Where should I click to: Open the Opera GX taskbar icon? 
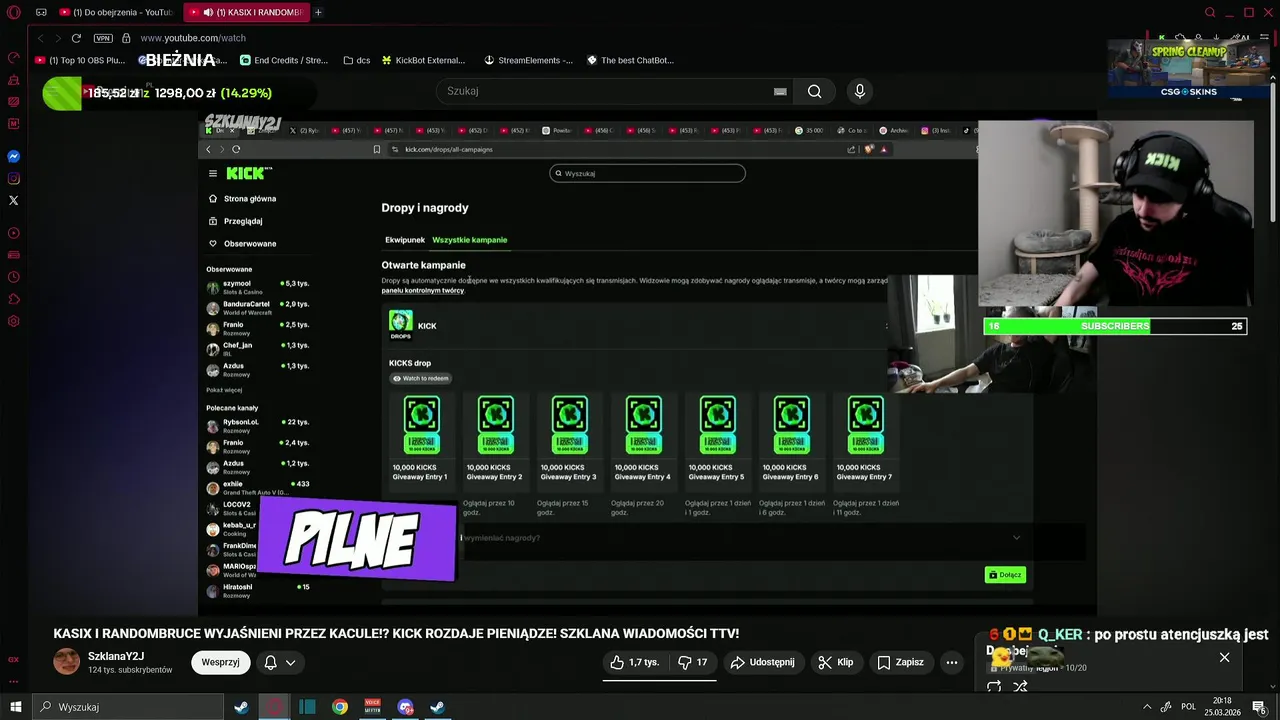click(x=274, y=707)
